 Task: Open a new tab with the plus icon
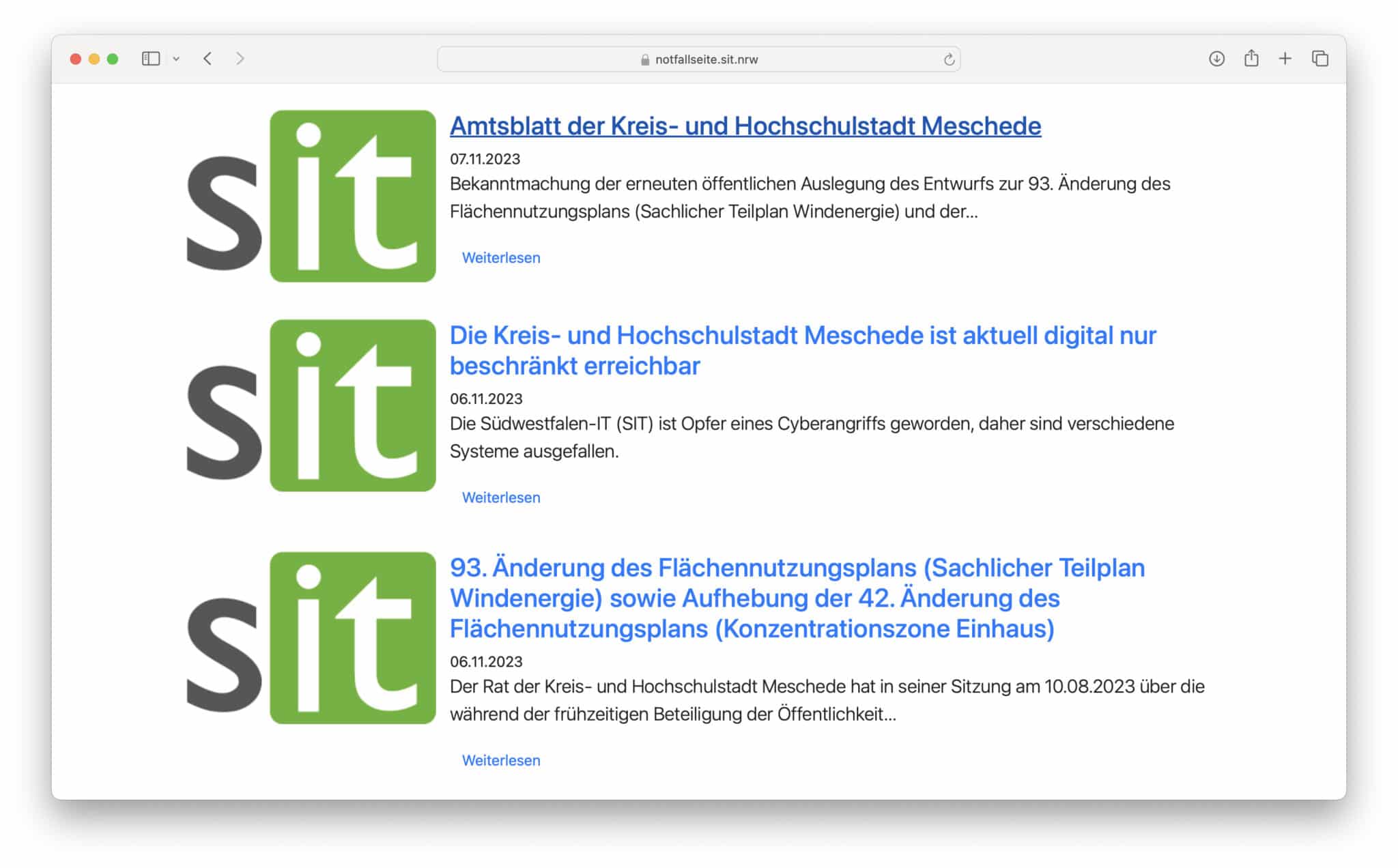[1285, 59]
